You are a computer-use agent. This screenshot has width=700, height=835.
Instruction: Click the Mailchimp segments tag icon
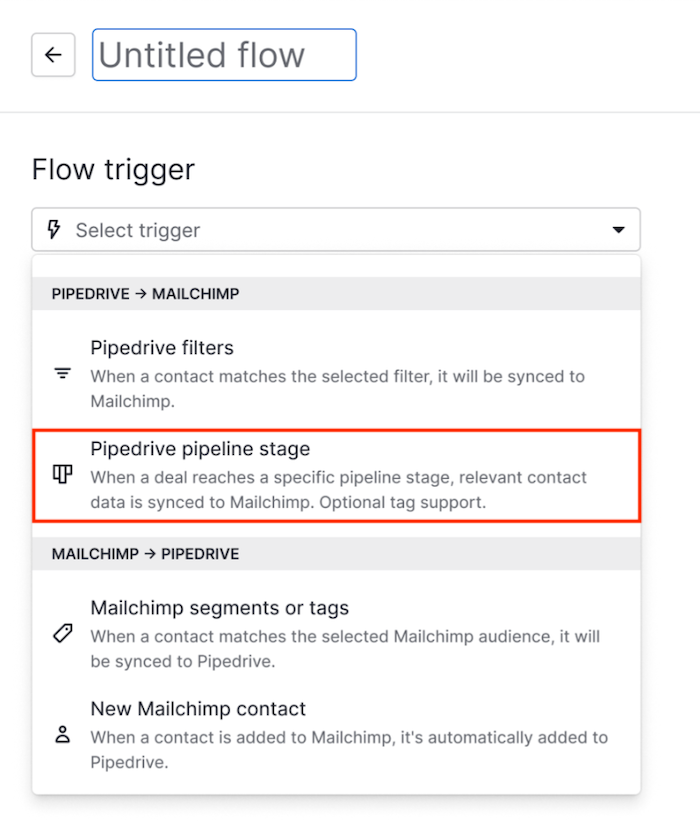pos(63,634)
